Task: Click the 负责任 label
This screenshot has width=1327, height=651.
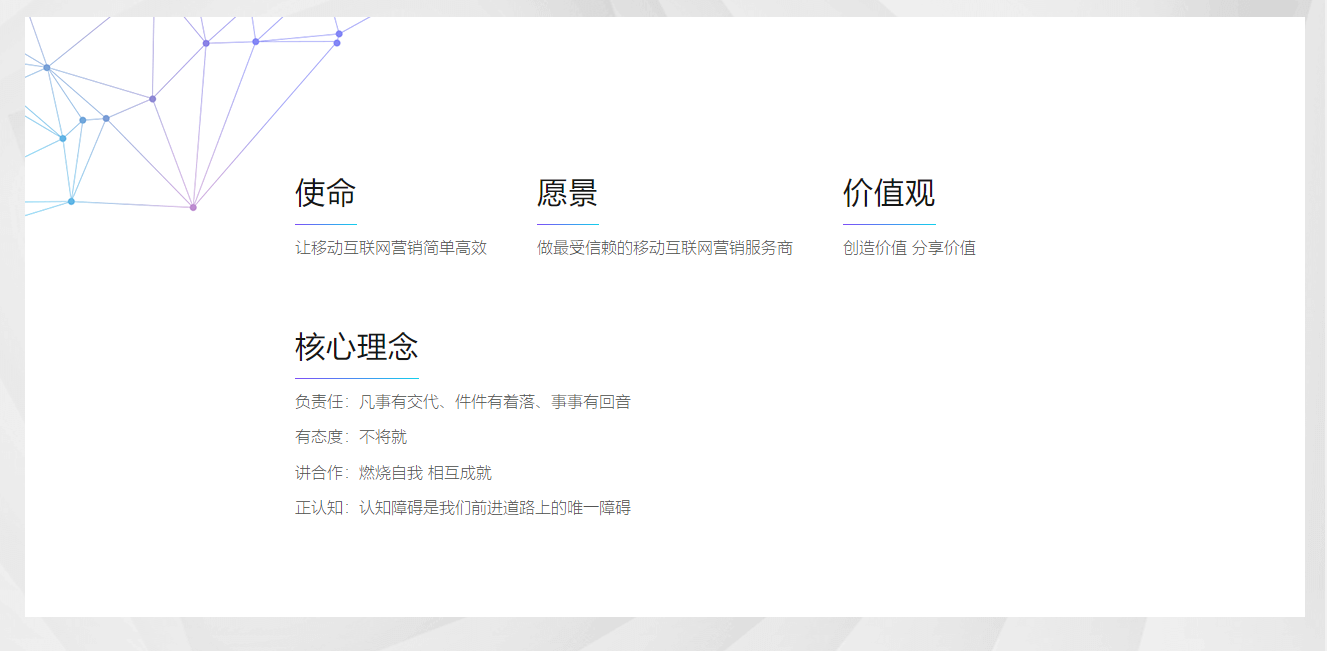Action: coord(319,402)
